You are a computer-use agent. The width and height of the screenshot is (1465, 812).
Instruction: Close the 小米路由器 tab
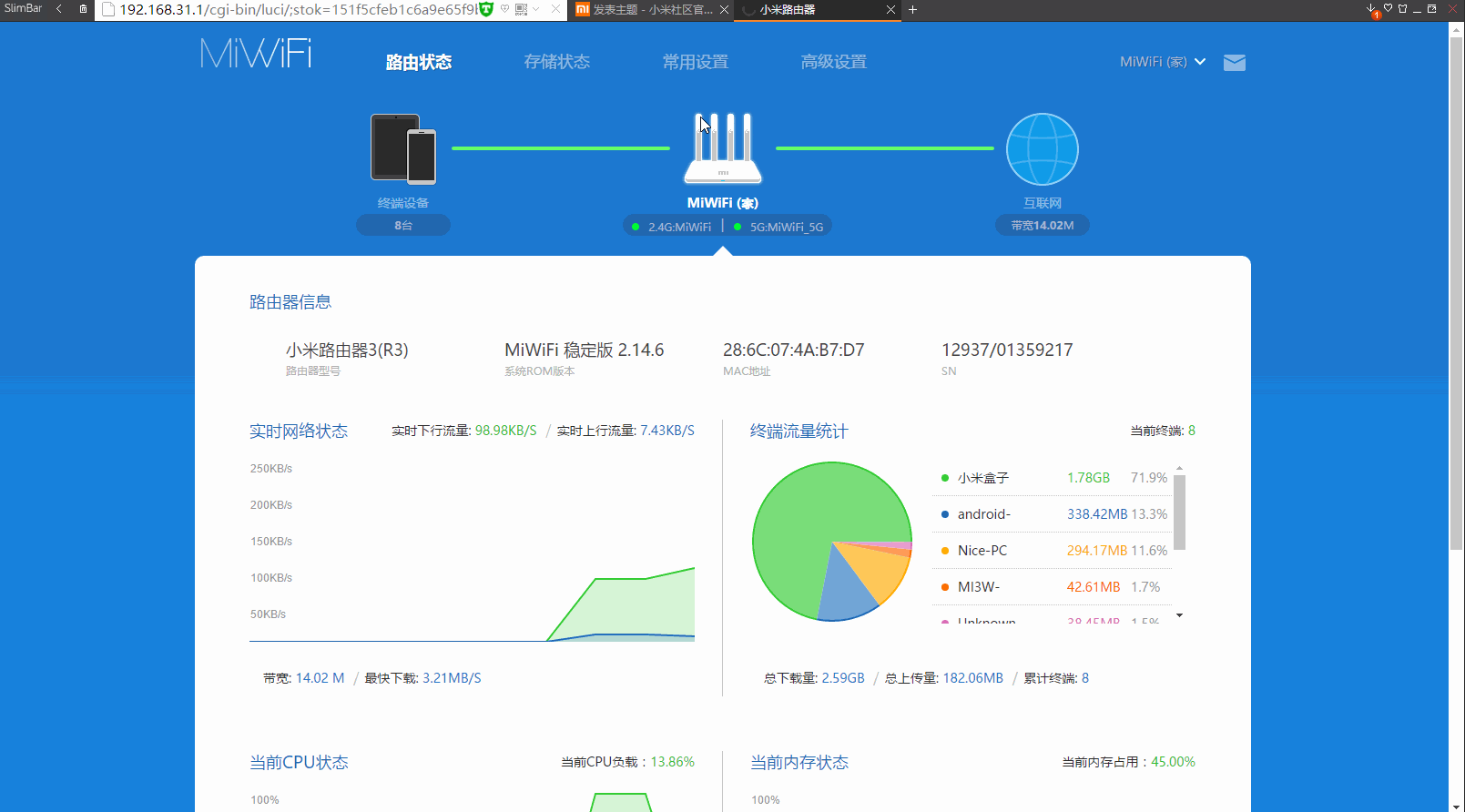pyautogui.click(x=890, y=10)
